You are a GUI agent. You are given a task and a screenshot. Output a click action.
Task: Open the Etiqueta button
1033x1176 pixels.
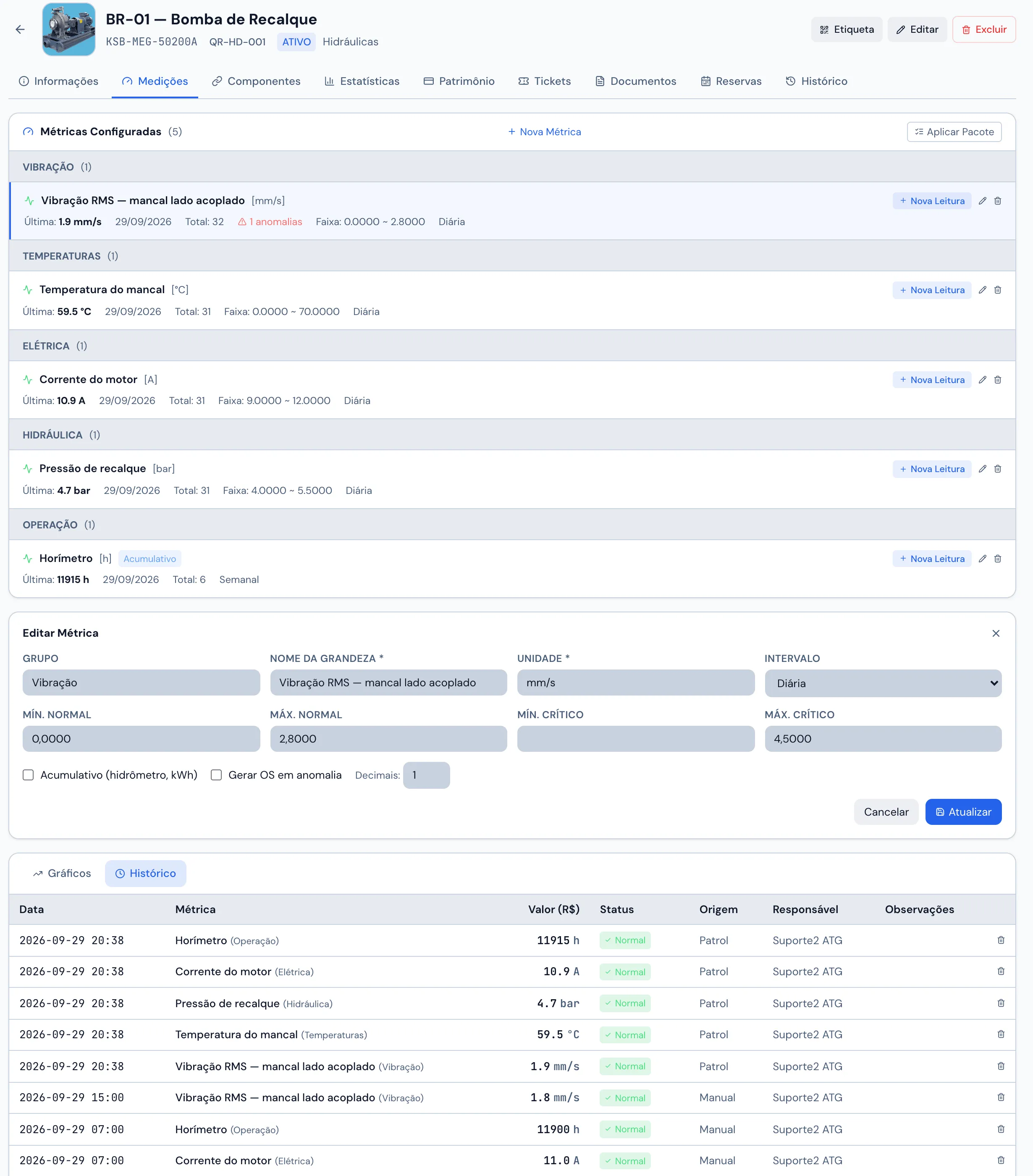click(847, 29)
